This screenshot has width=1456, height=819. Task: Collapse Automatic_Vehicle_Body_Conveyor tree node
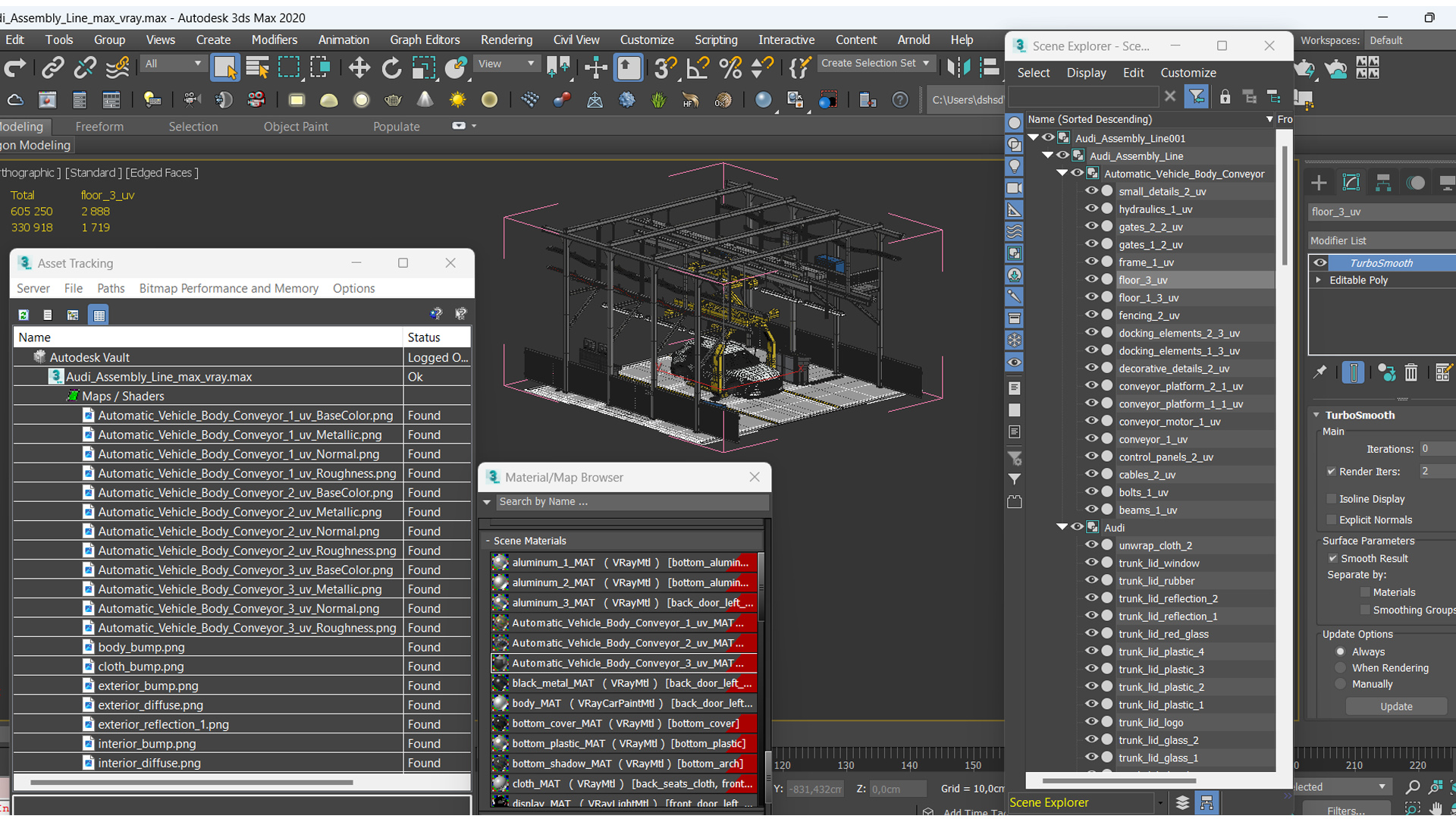pyautogui.click(x=1062, y=174)
